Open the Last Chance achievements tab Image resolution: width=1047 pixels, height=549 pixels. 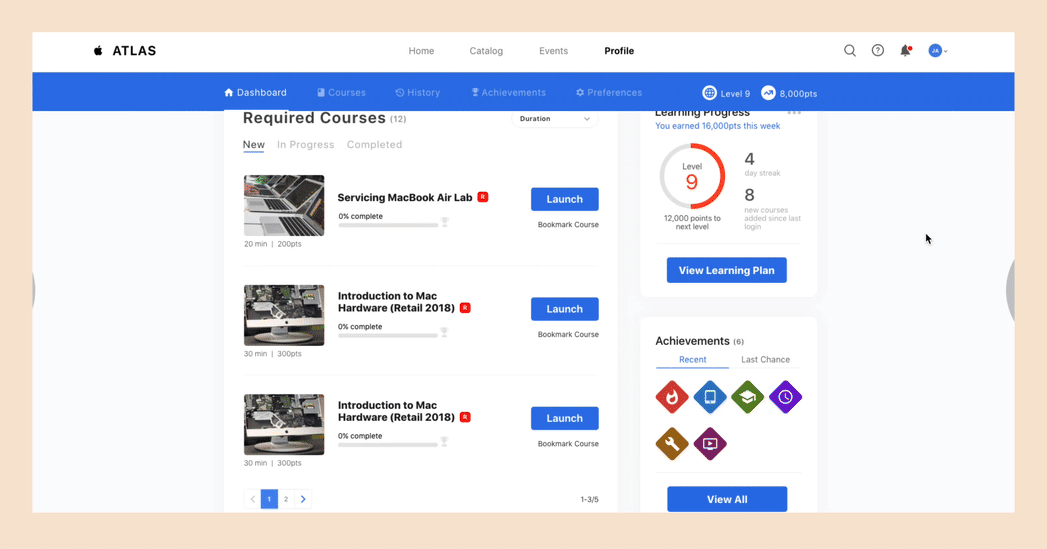(765, 360)
